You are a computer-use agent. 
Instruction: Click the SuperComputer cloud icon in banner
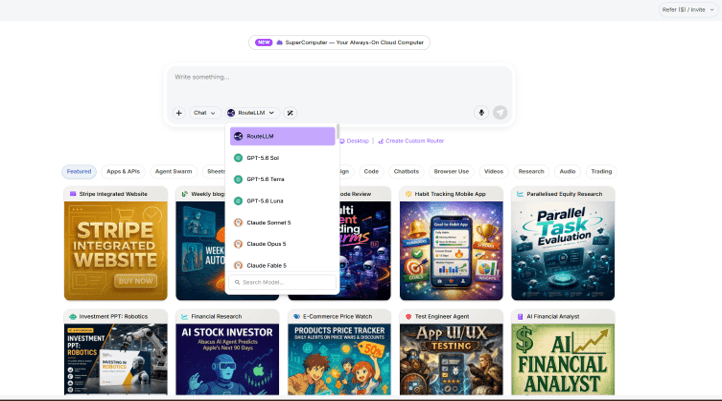pos(279,42)
